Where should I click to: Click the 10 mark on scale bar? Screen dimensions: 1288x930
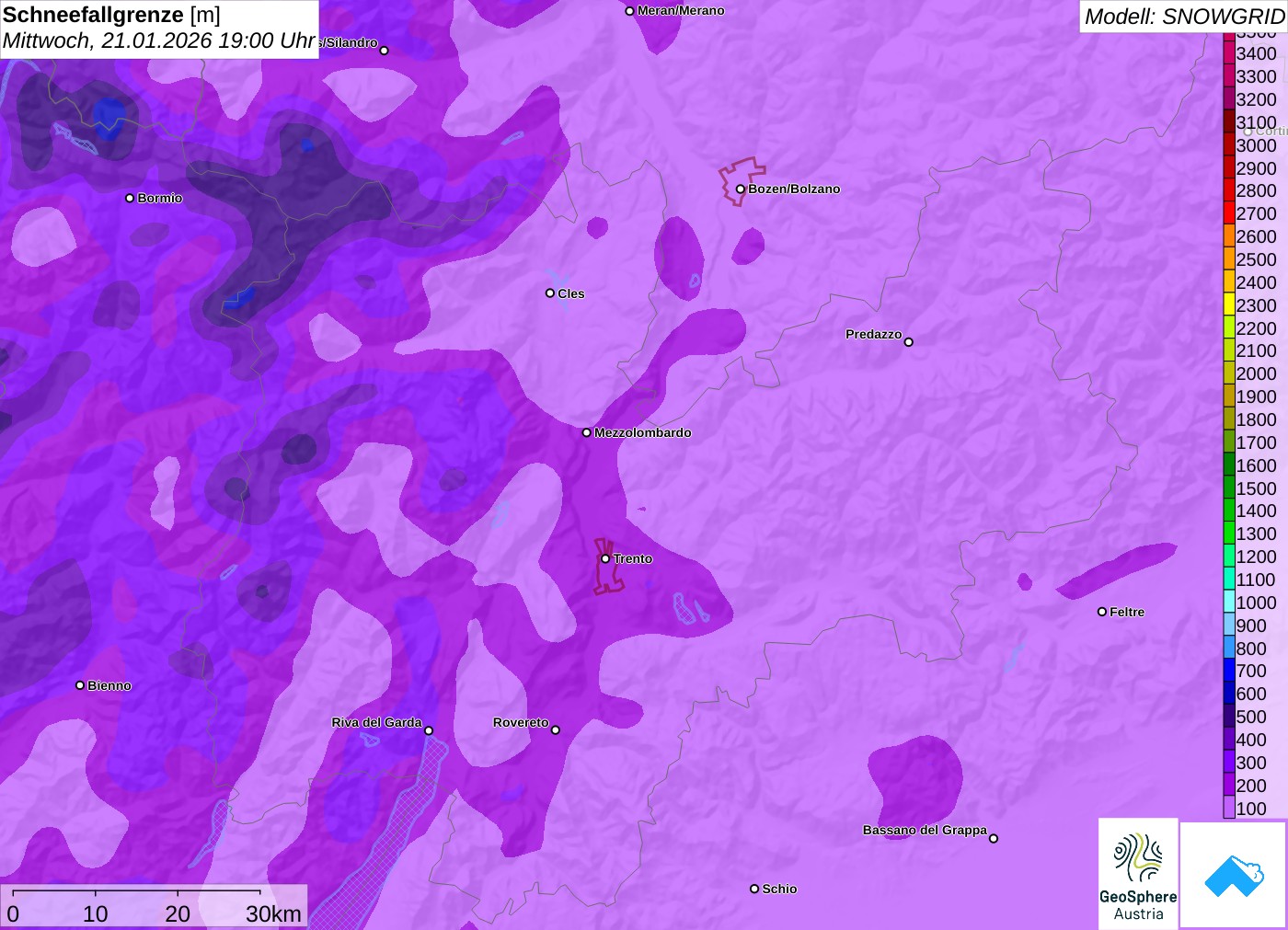(x=96, y=913)
